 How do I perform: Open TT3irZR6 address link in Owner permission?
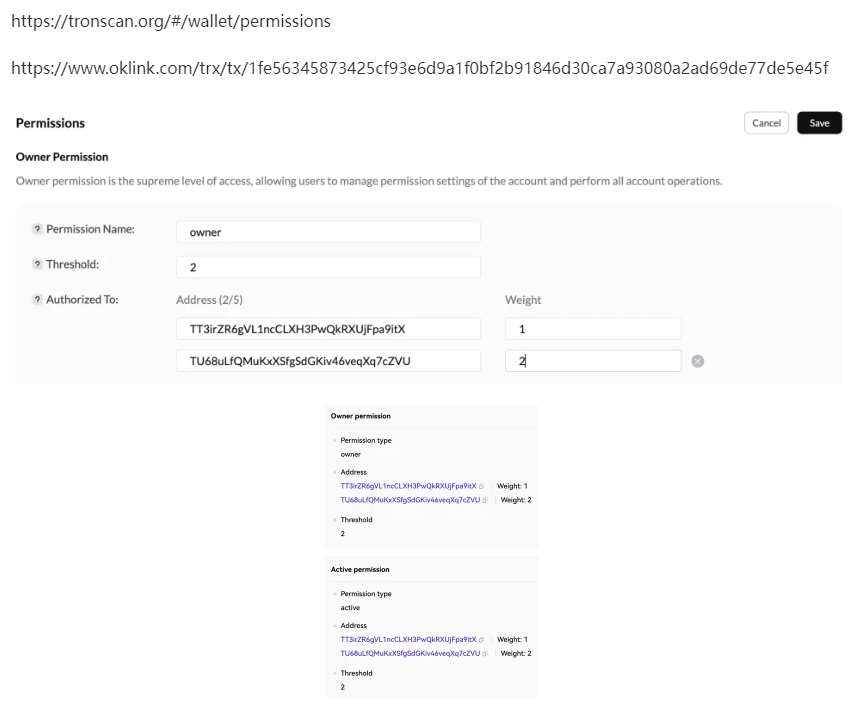408,486
